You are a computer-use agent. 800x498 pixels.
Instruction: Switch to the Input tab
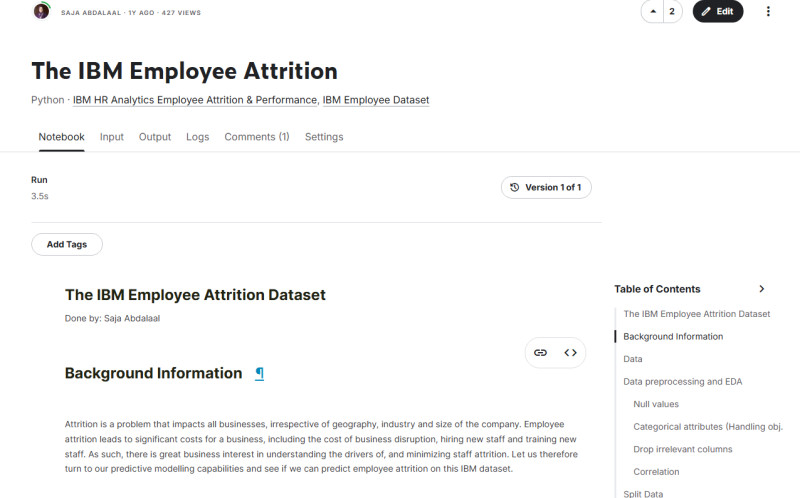112,137
